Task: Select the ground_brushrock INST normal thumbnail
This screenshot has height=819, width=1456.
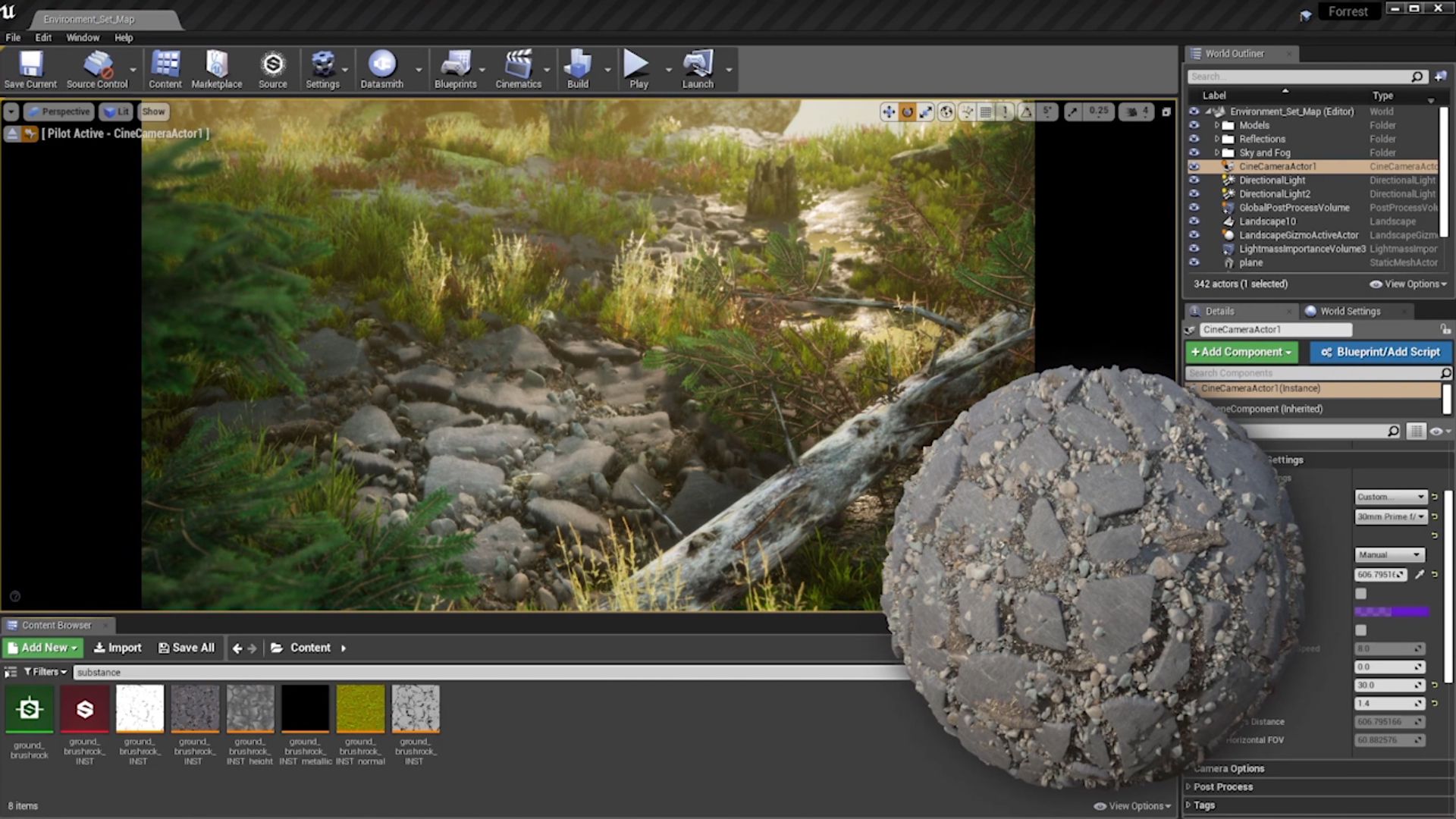Action: tap(360, 708)
